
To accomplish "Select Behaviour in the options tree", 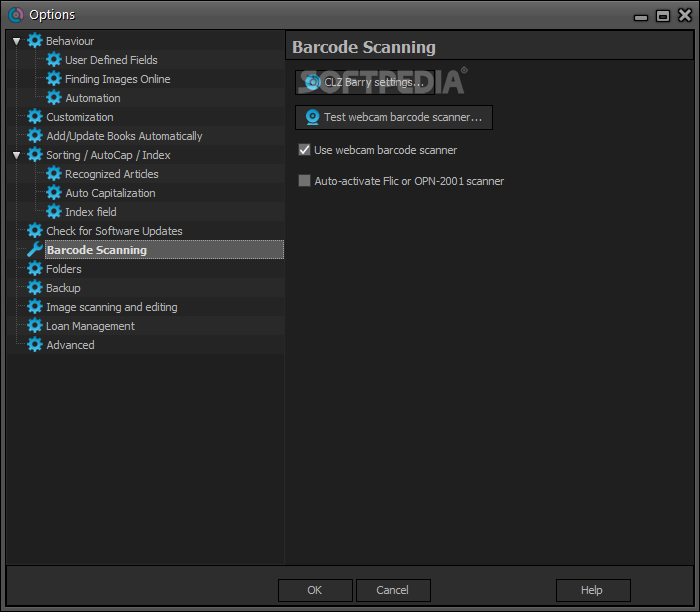I will (70, 41).
